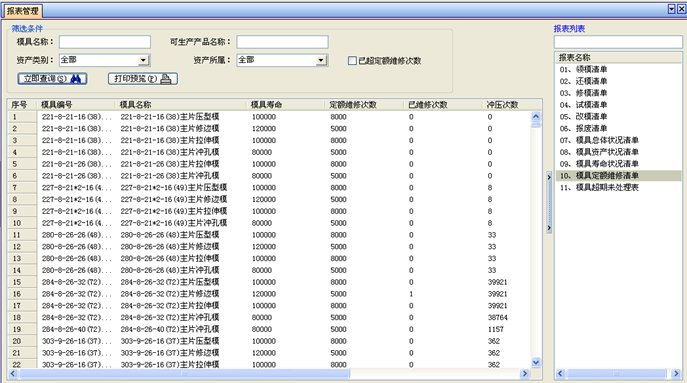This screenshot has height=383, width=687.
Task: Select row number 7 header cell
Action: point(22,188)
